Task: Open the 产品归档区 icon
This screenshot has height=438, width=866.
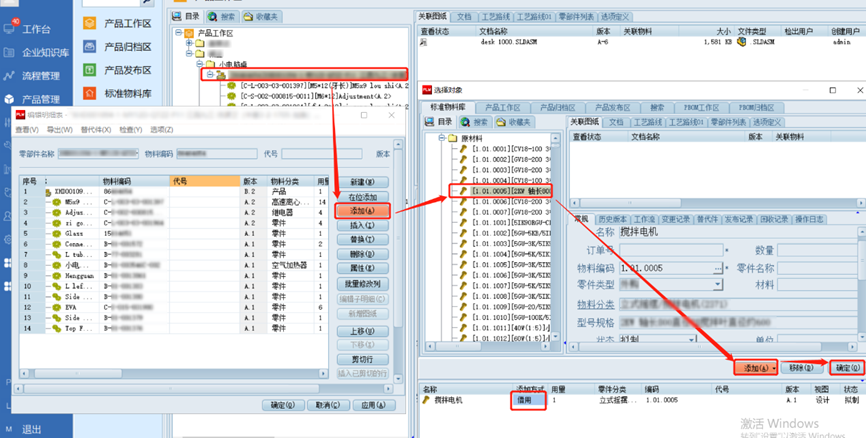Action: 89,46
